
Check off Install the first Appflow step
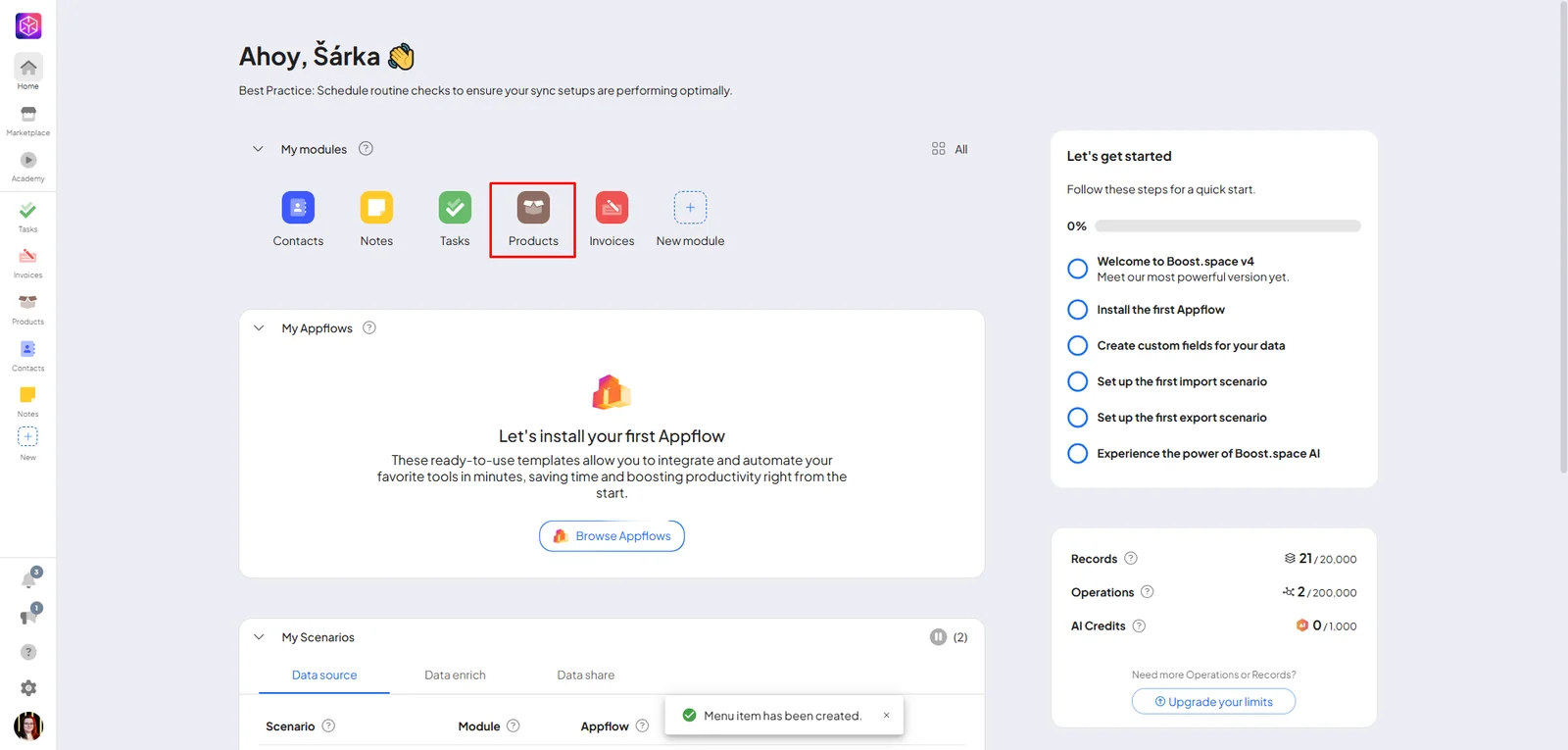[1077, 310]
